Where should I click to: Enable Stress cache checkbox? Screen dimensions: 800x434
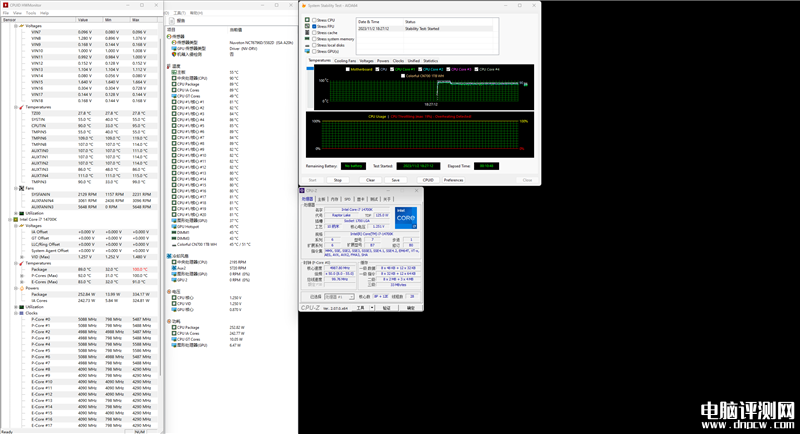(314, 32)
